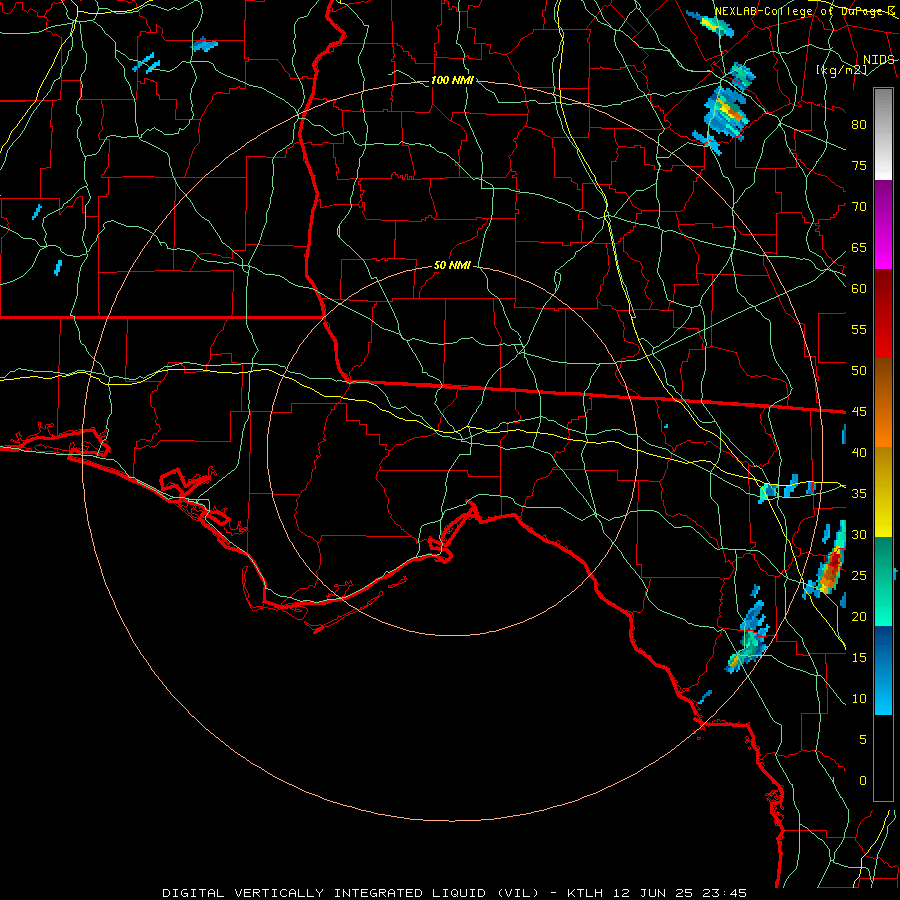Click the 10 value on the color scale
Image resolution: width=900 pixels, height=900 pixels.
(x=859, y=699)
